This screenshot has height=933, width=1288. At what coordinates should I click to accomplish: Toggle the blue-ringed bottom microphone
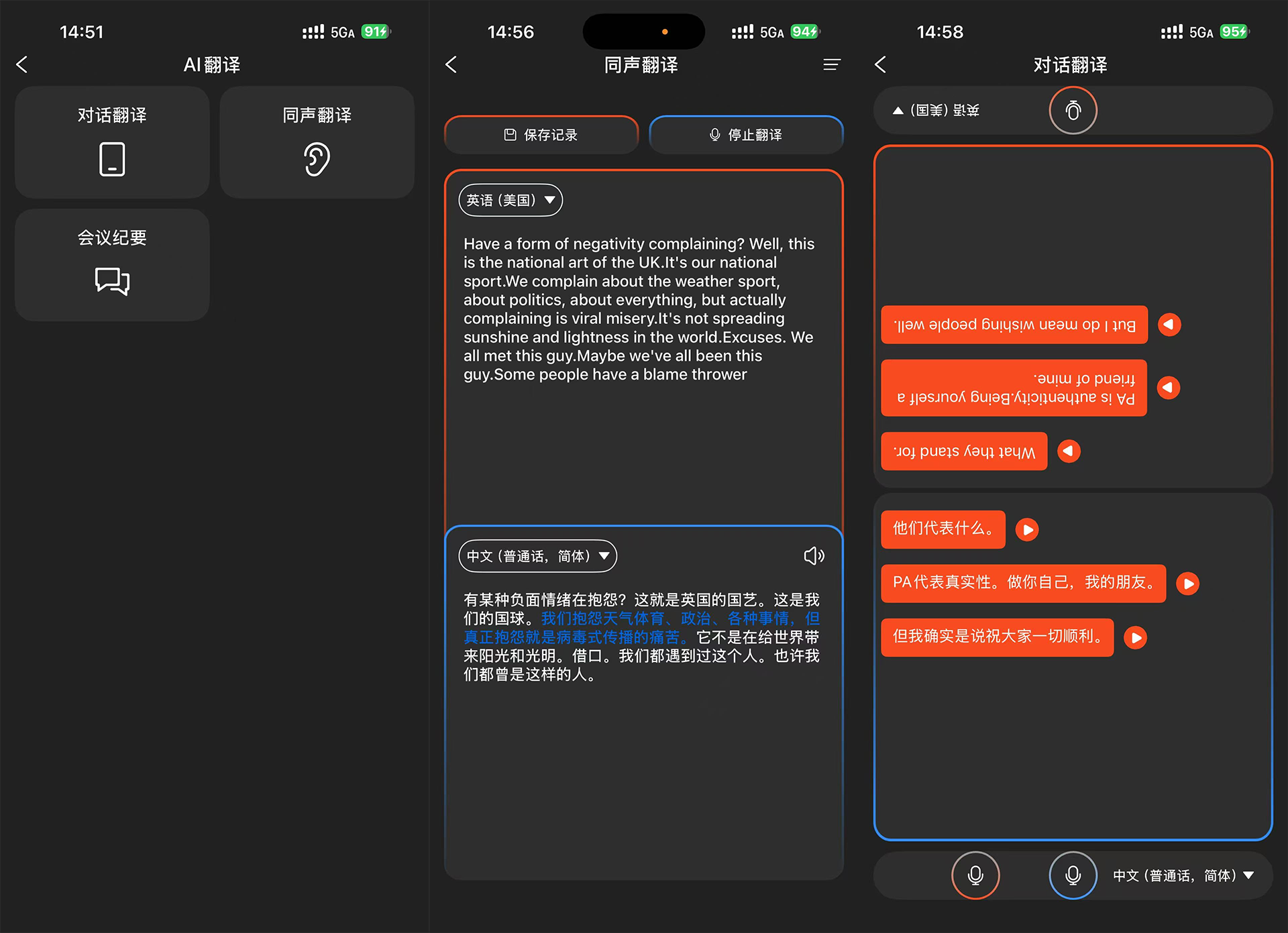point(1073,875)
